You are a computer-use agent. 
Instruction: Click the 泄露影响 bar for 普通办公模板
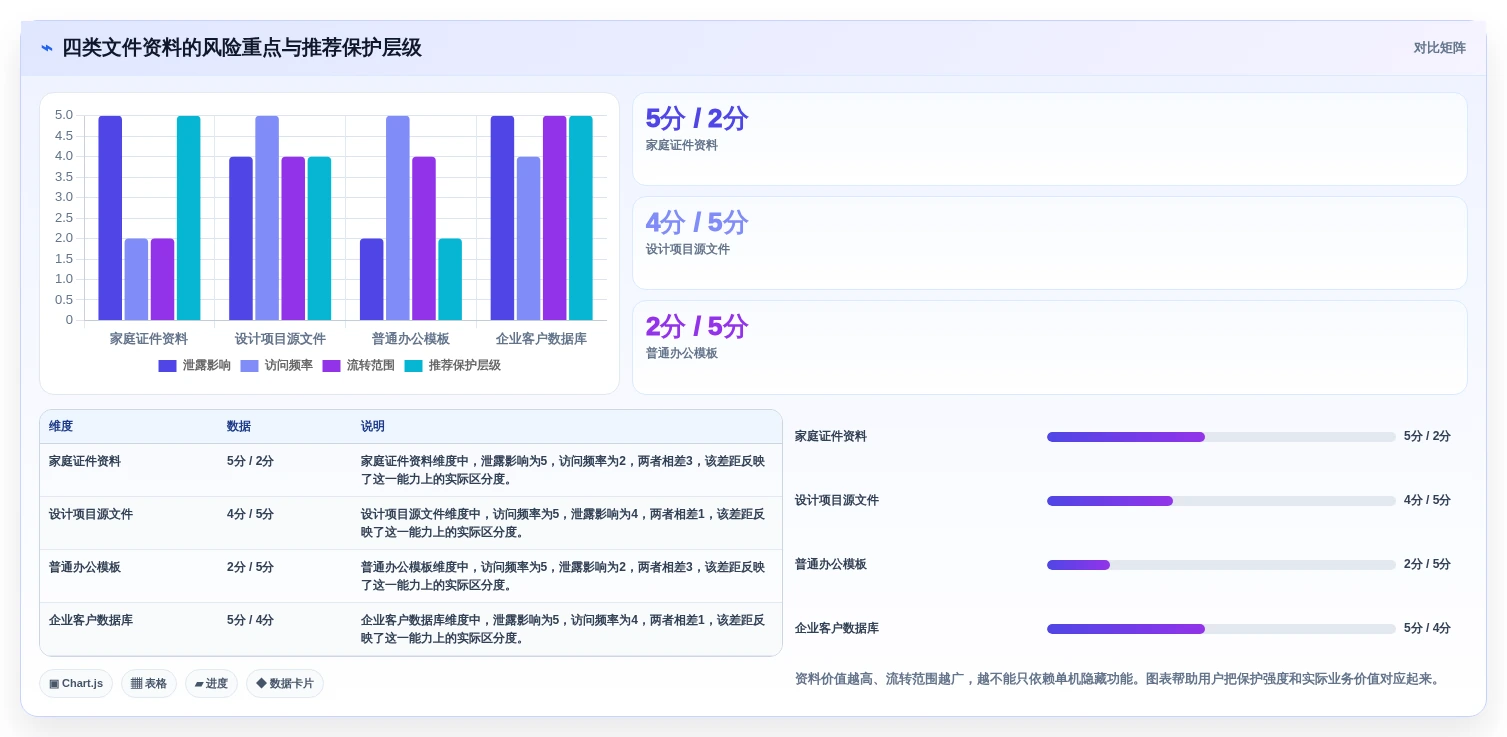[372, 279]
